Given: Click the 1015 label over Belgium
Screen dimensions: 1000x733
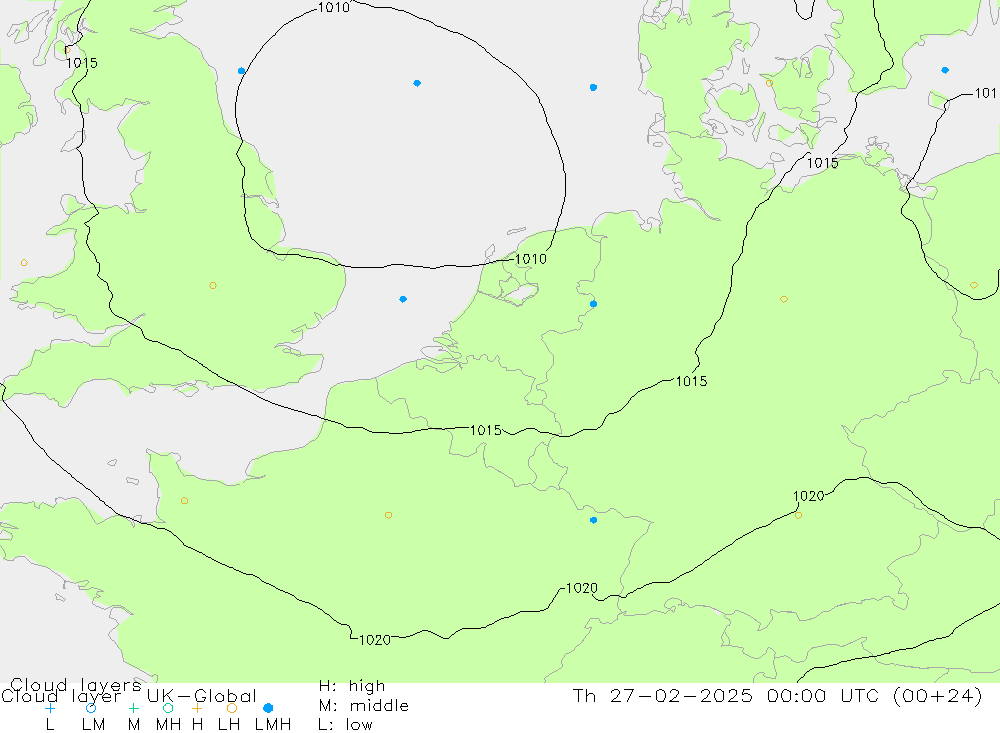Looking at the screenshot, I should pos(486,430).
